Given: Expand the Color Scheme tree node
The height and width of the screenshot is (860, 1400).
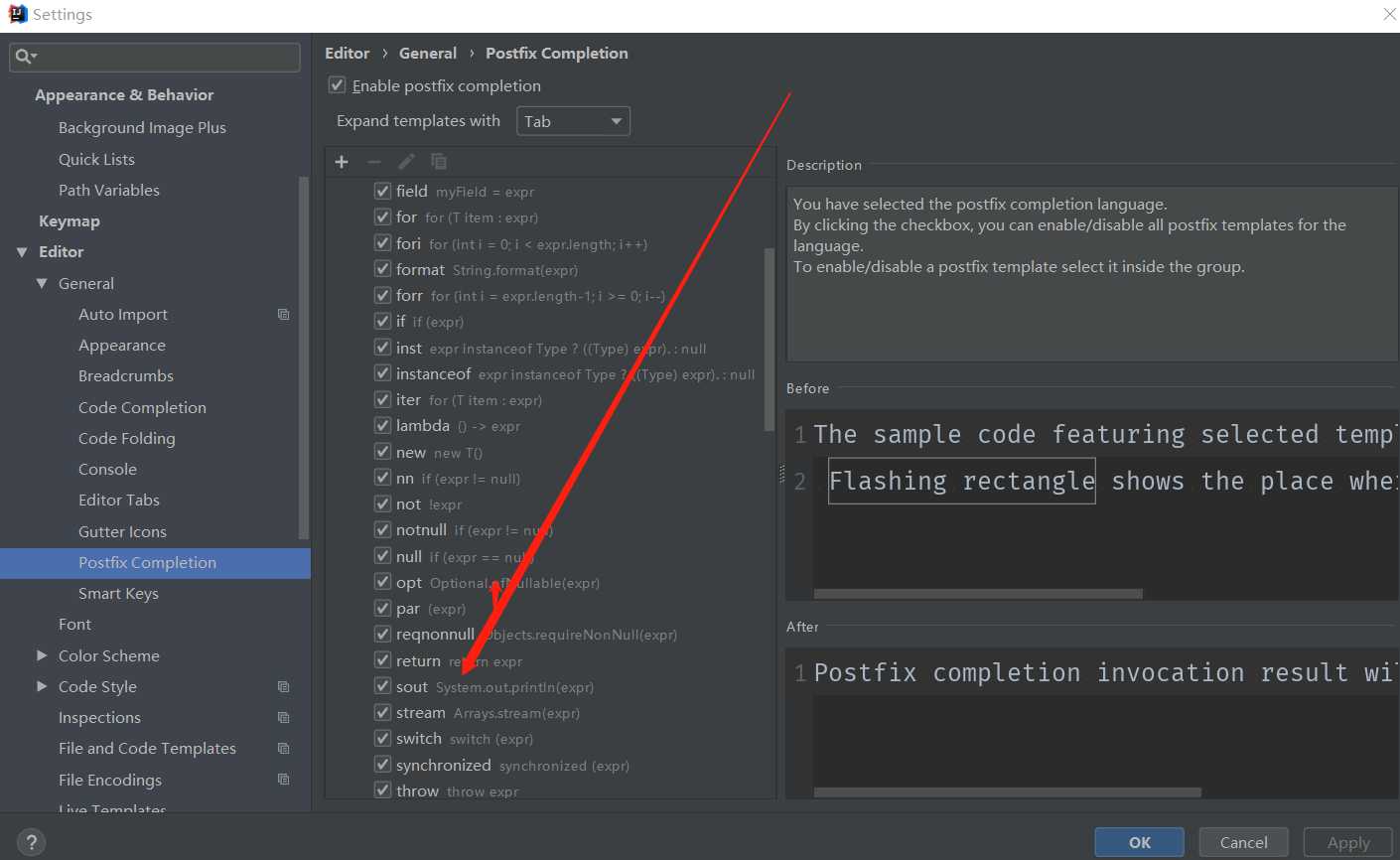Looking at the screenshot, I should 42,655.
